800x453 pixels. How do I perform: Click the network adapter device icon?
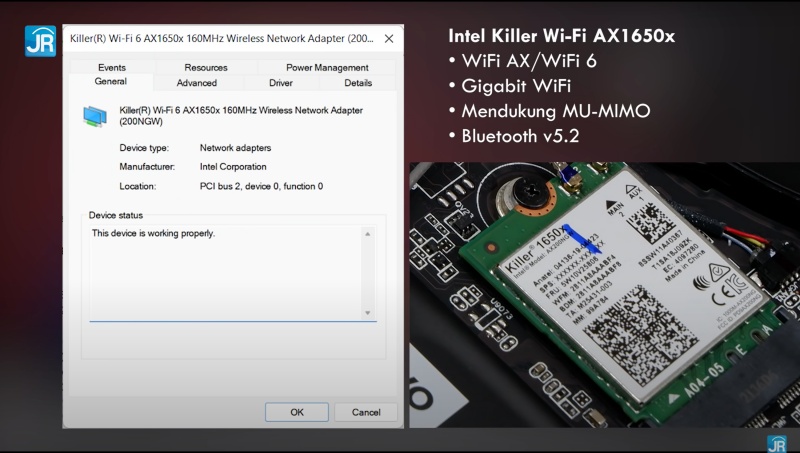[x=97, y=116]
